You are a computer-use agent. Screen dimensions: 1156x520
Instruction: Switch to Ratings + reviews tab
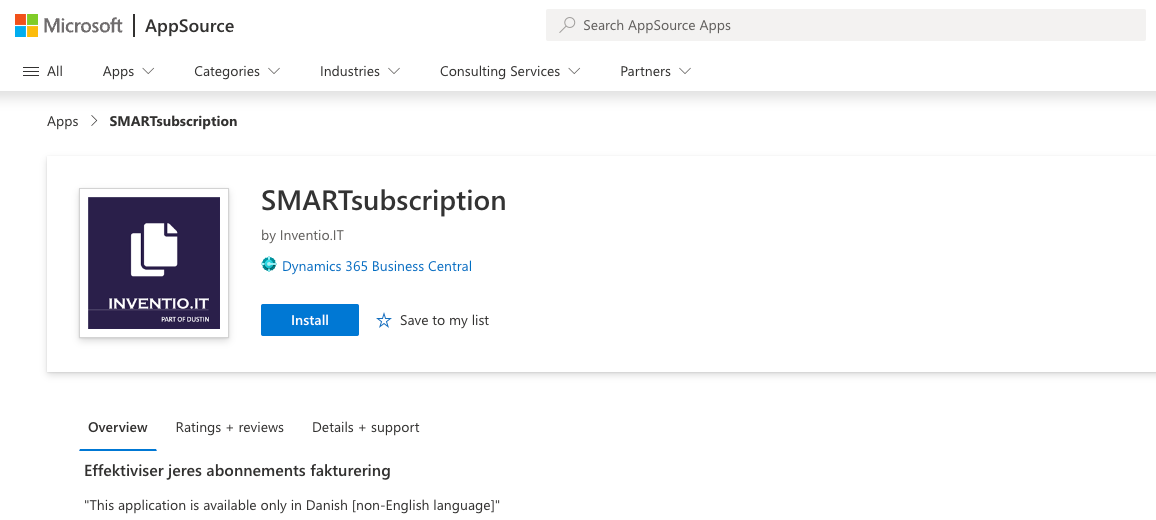pos(229,428)
